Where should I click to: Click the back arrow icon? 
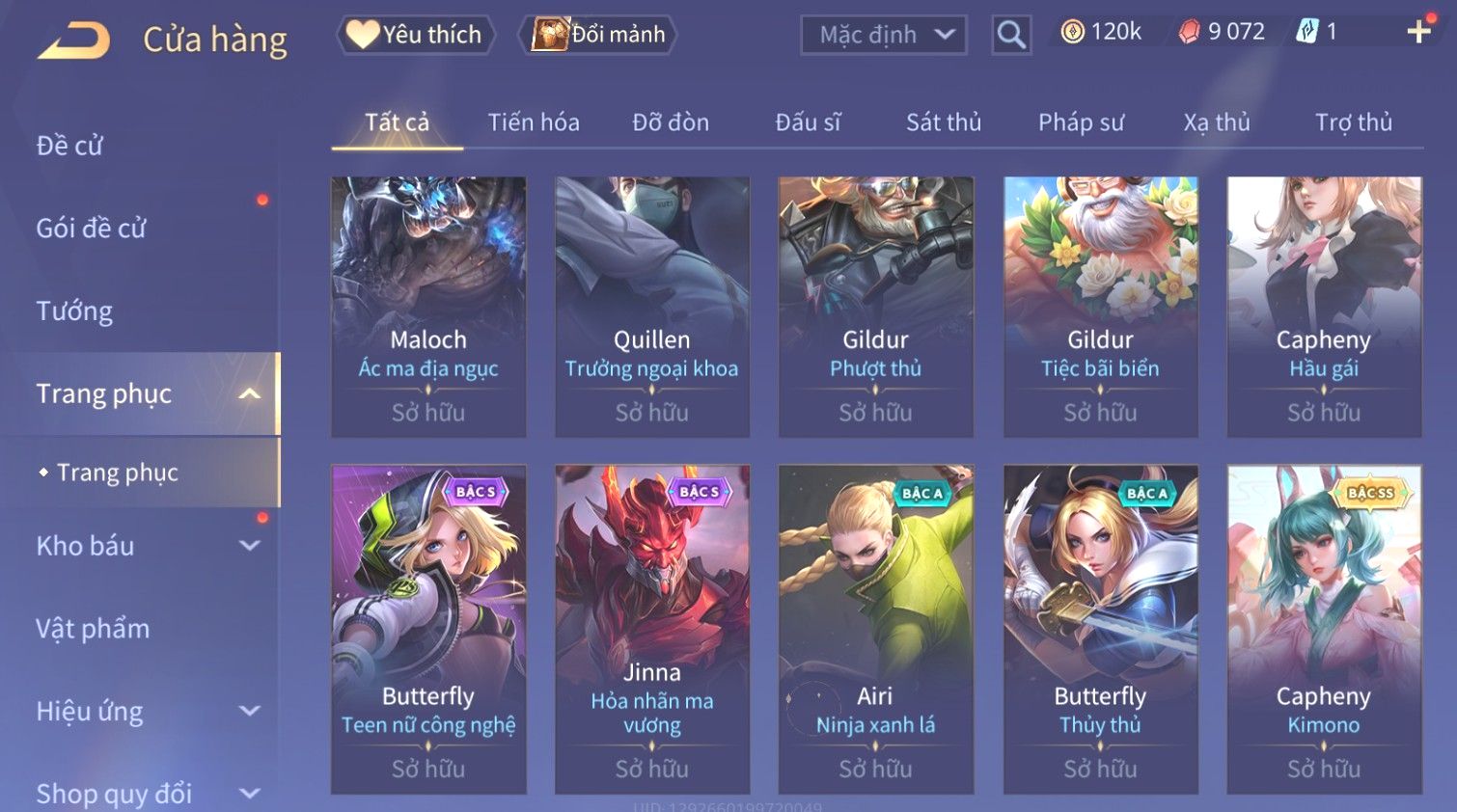74,41
